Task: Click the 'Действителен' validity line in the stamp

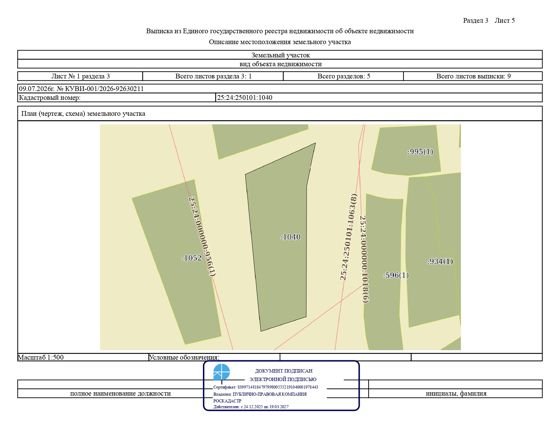Action: pos(251,407)
